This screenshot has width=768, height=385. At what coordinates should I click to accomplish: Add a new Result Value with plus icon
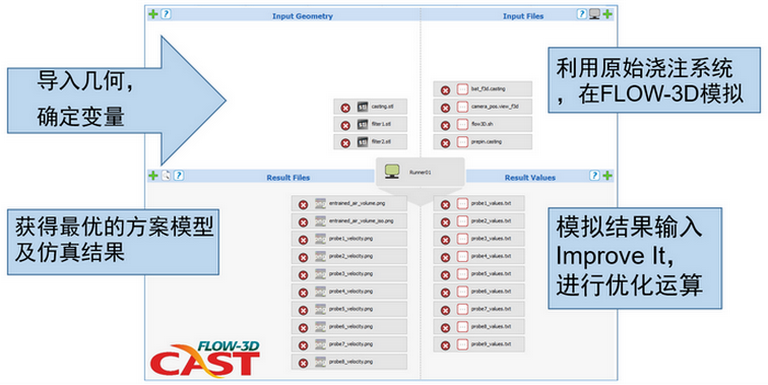[x=607, y=175]
